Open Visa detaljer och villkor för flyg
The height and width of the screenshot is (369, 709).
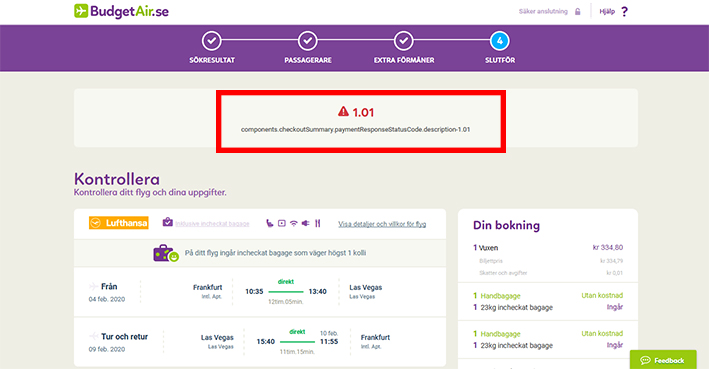382,224
